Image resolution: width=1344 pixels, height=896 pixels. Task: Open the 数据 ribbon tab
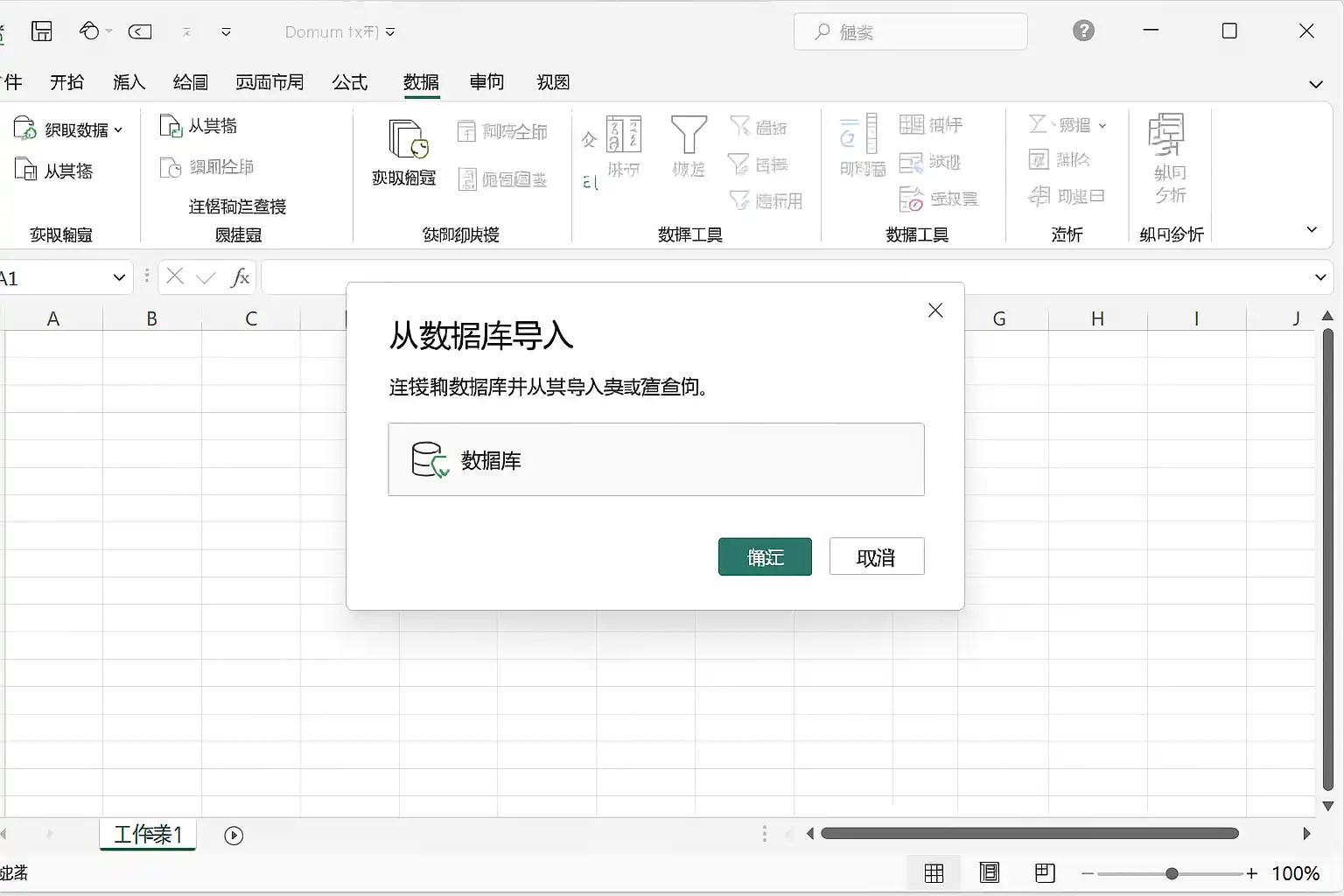421,82
